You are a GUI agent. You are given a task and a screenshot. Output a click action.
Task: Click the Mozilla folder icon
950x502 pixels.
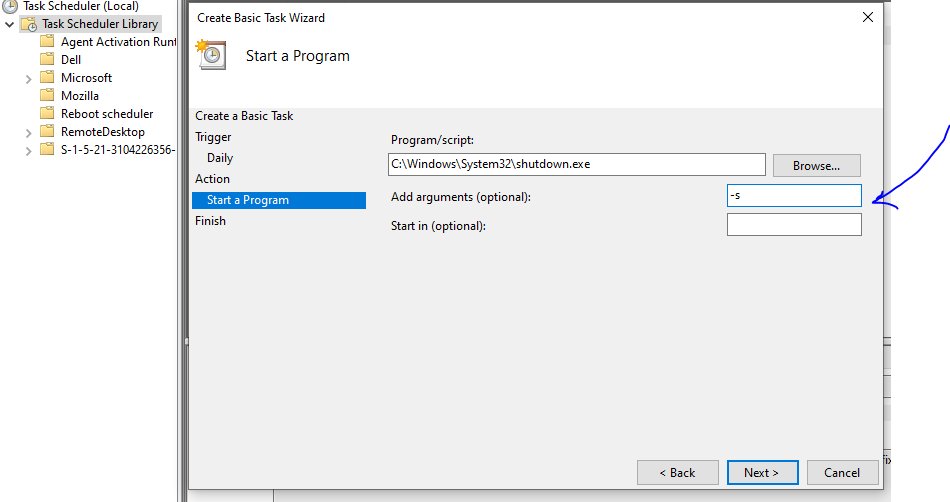[47, 95]
